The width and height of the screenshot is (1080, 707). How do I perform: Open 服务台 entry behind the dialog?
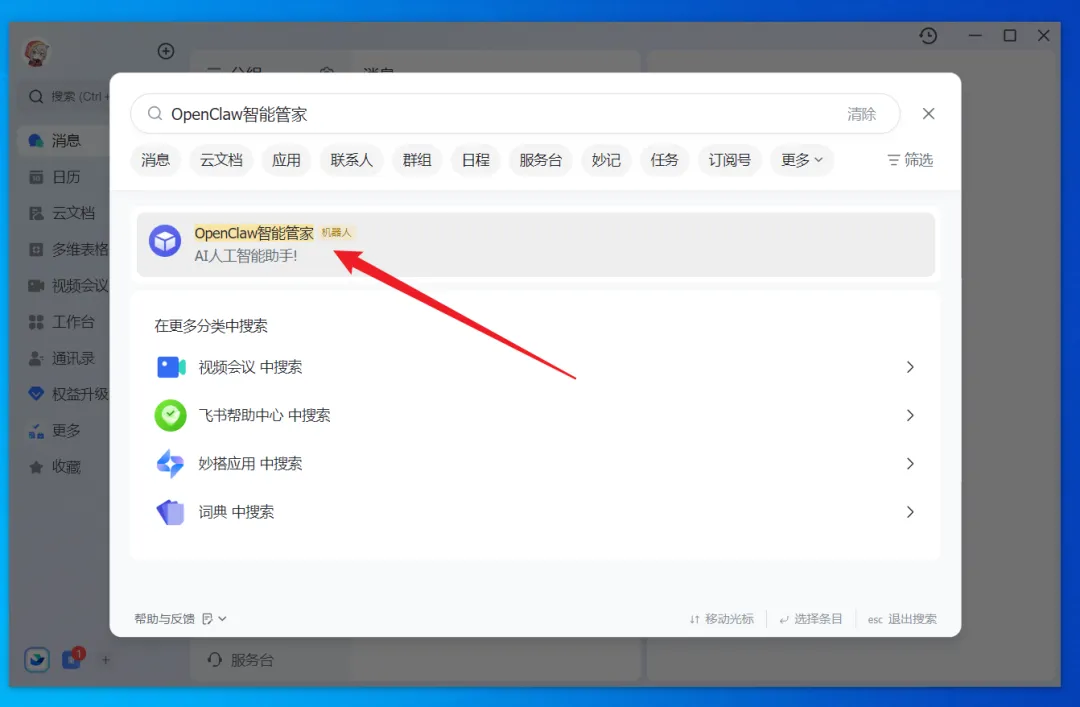click(x=241, y=660)
